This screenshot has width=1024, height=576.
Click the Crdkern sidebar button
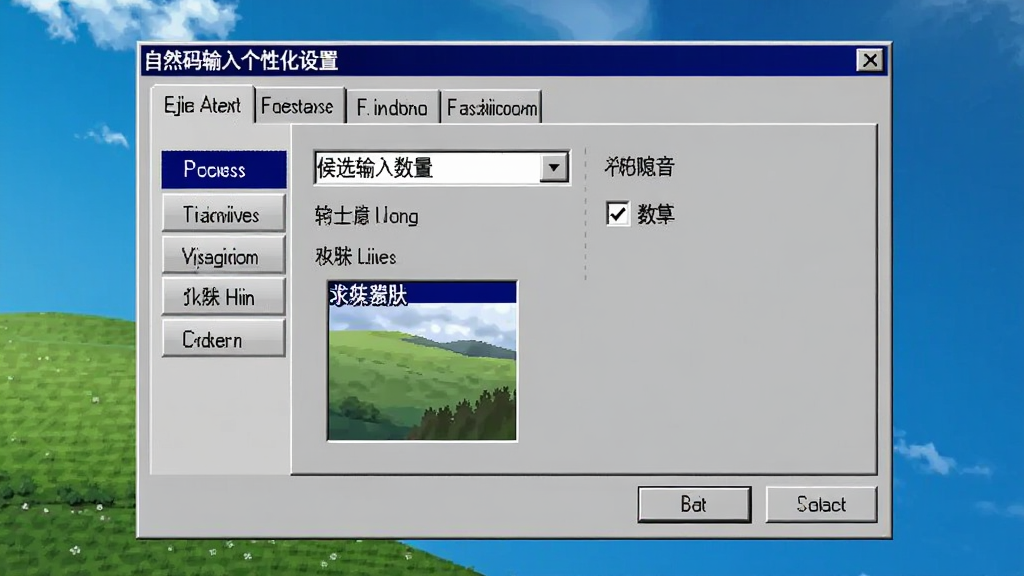223,338
